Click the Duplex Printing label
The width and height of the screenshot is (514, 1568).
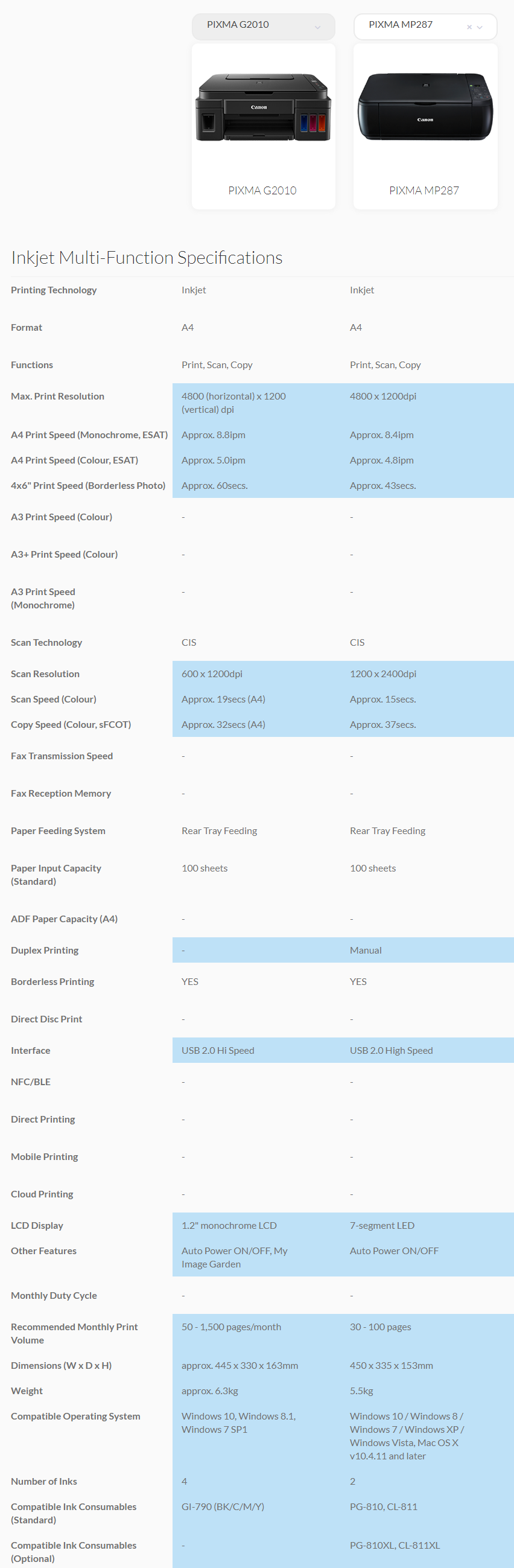point(45,951)
